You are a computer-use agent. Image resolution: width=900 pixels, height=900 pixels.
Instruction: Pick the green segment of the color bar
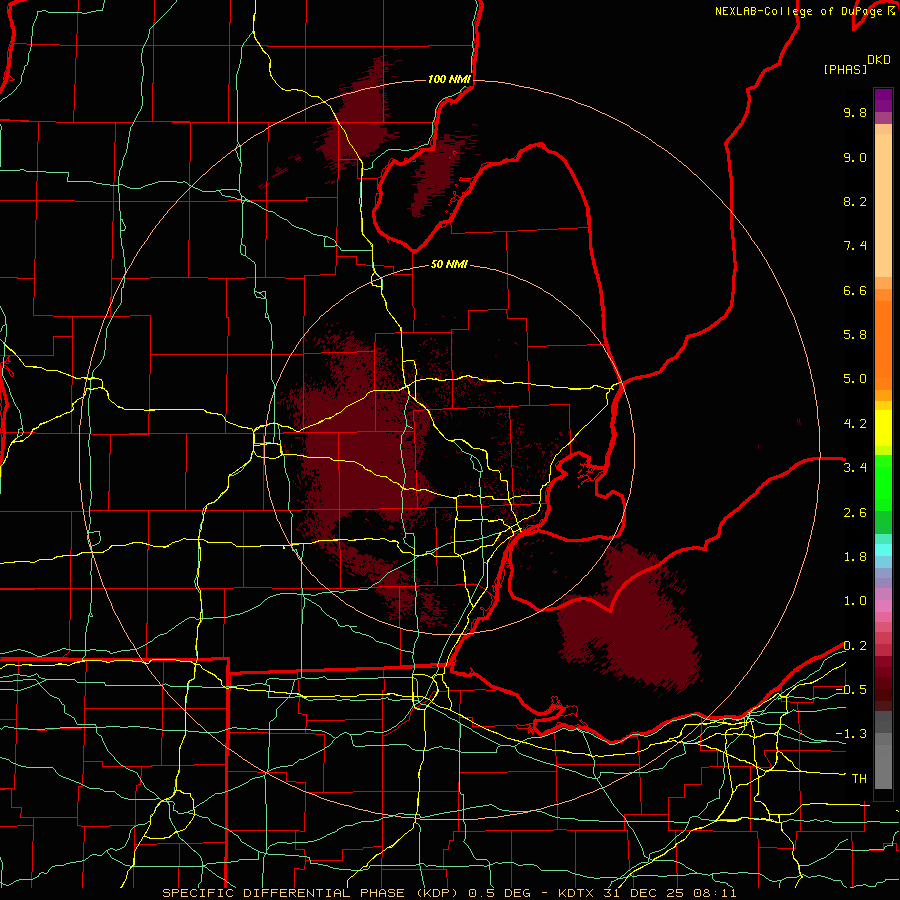tap(883, 485)
